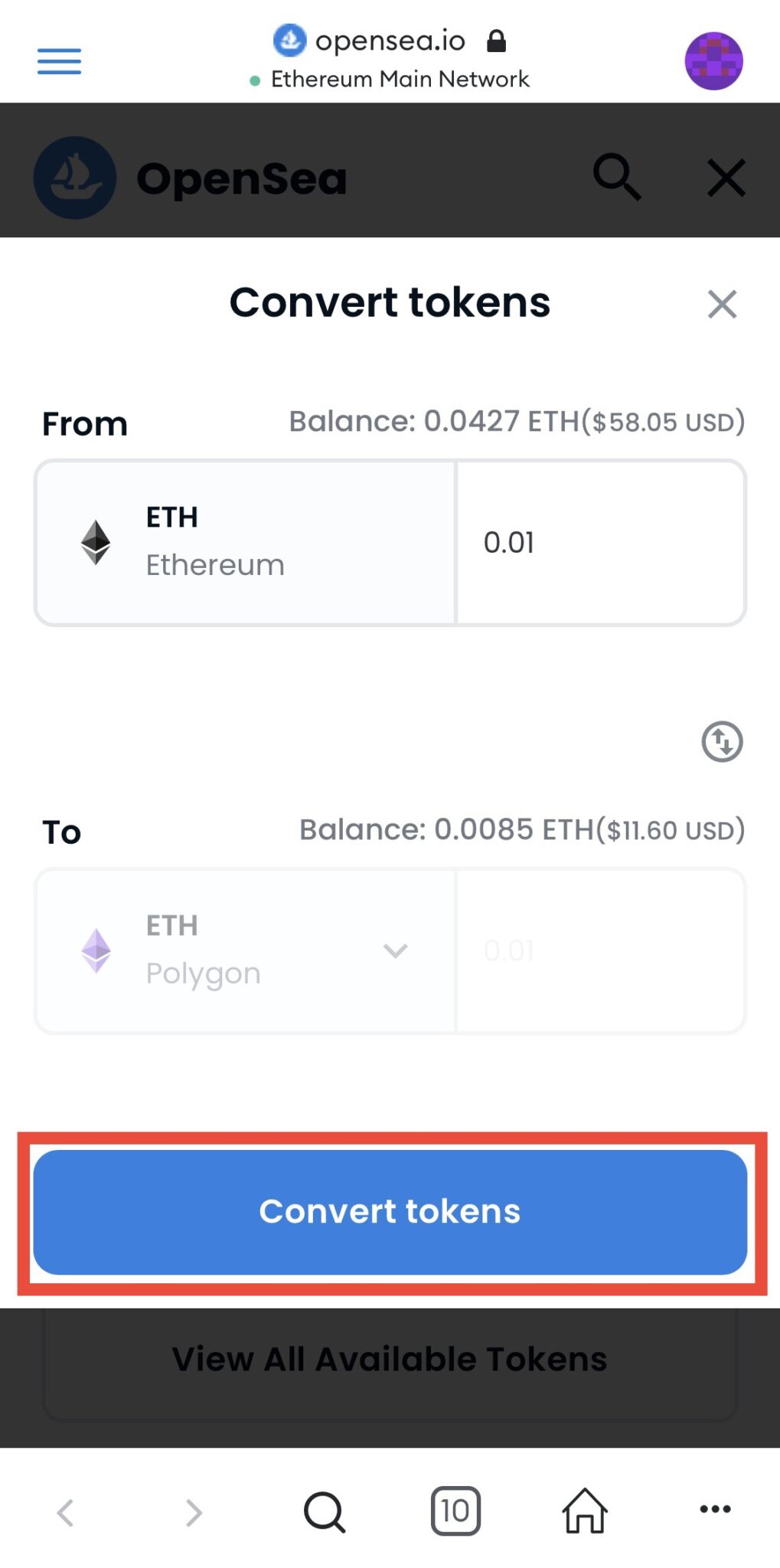Open View All Available Tokens

tap(390, 1360)
